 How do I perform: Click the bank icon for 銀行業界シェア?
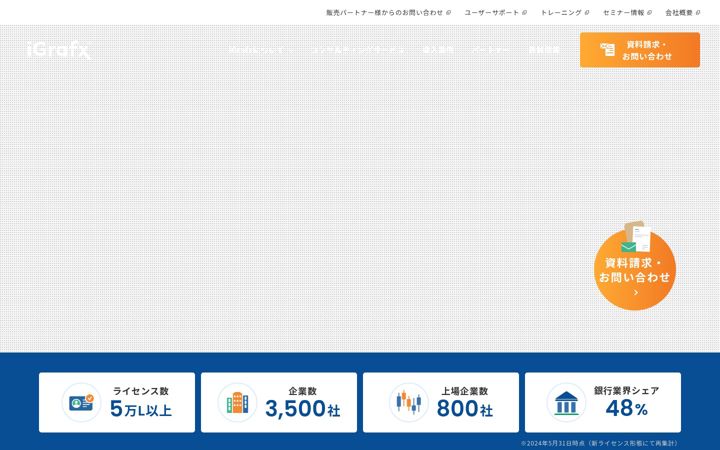point(566,403)
